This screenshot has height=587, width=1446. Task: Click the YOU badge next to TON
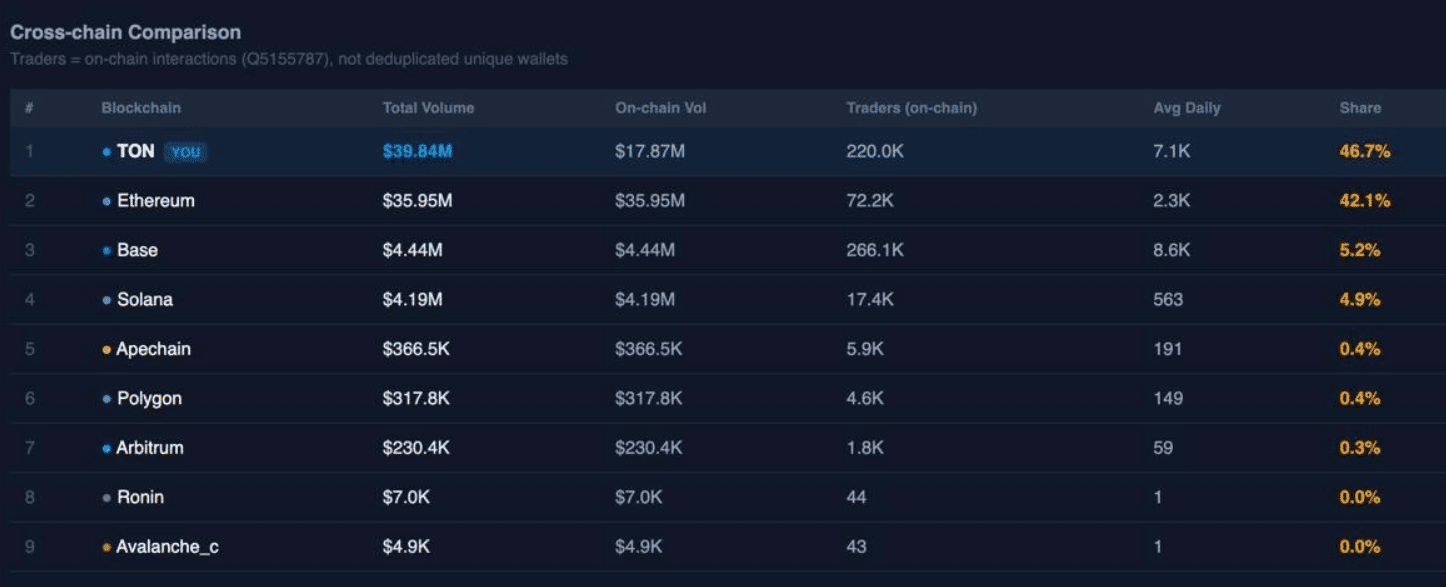point(185,152)
